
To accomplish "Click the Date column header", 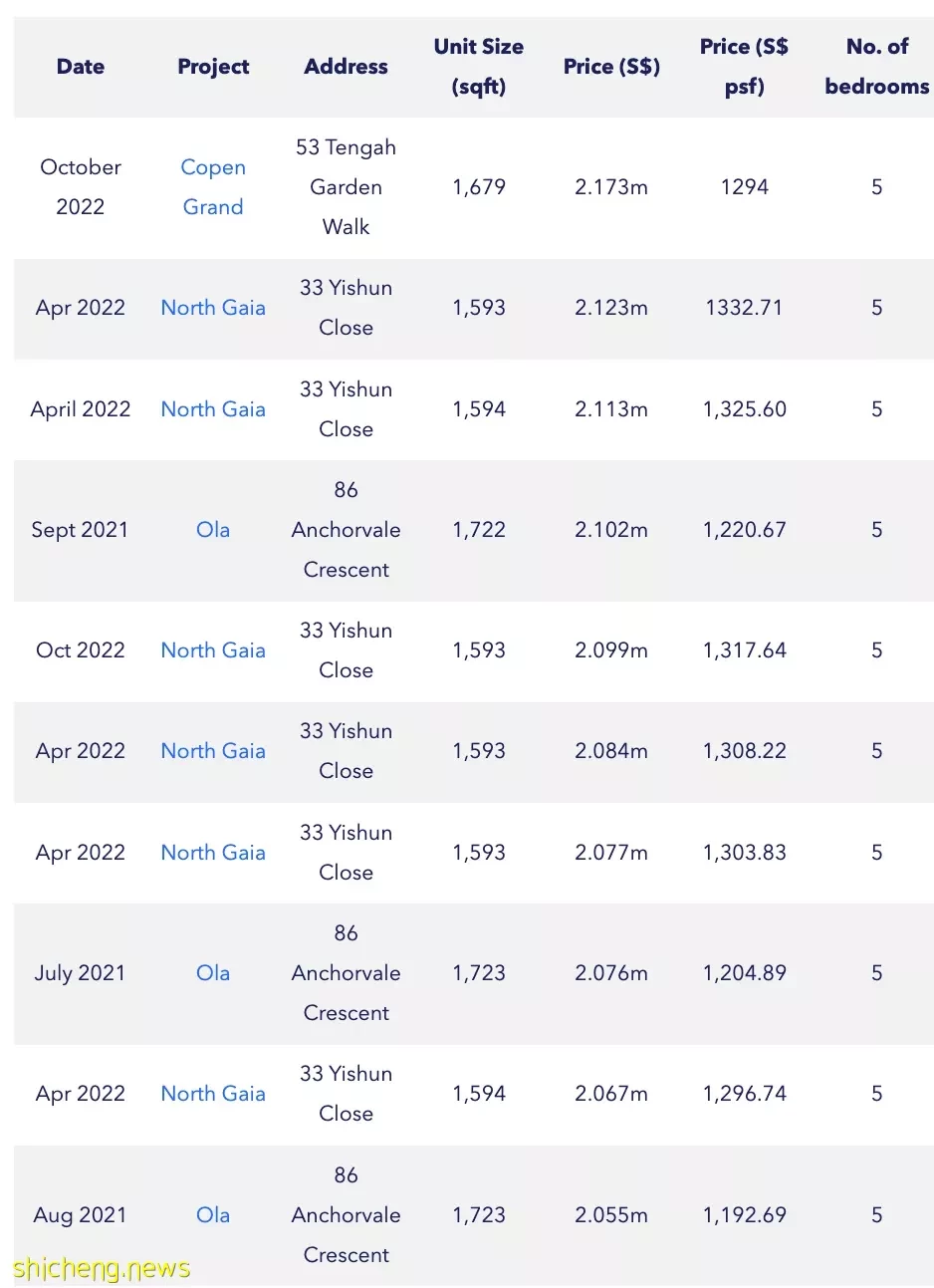I will point(81,67).
